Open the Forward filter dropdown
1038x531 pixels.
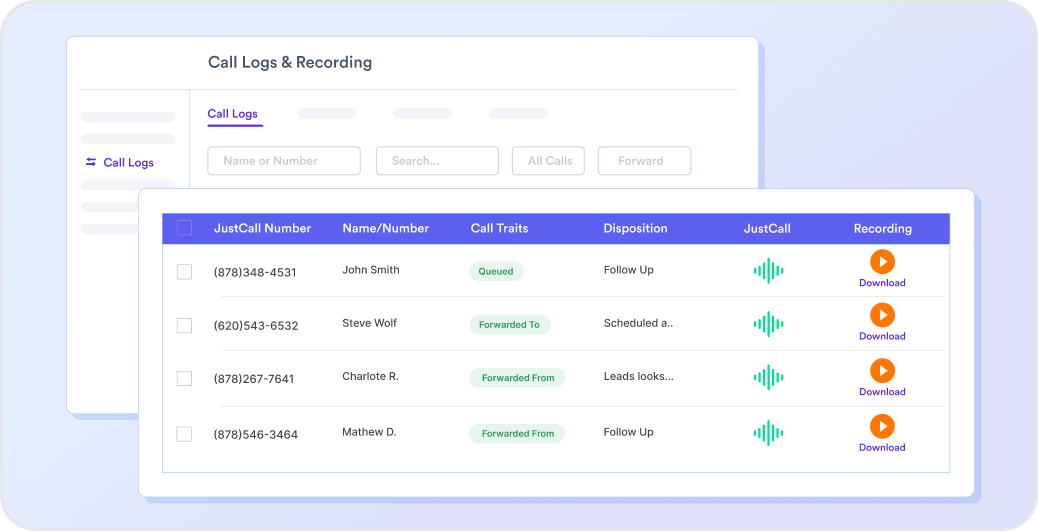click(643, 161)
